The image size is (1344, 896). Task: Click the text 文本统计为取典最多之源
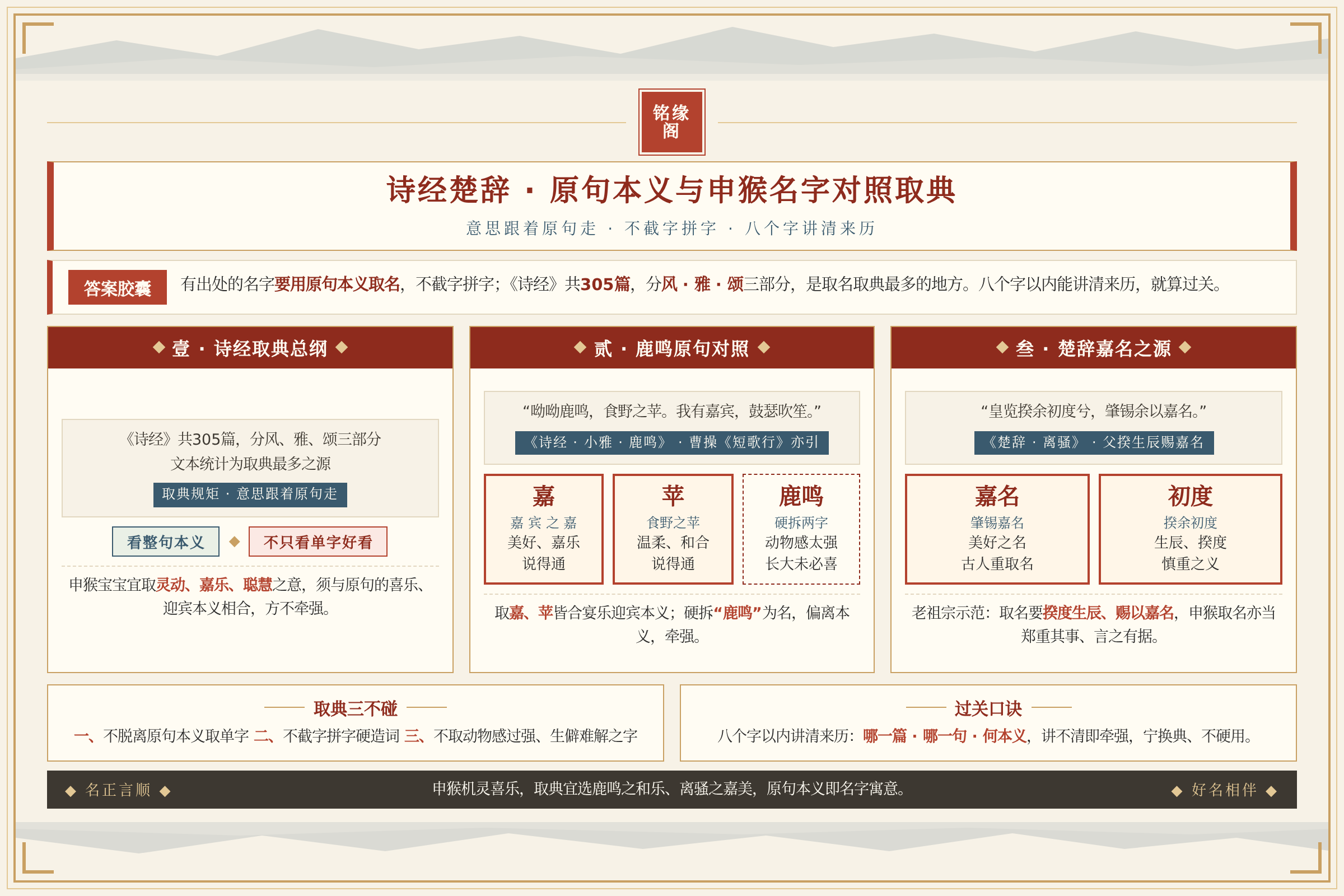click(x=250, y=464)
